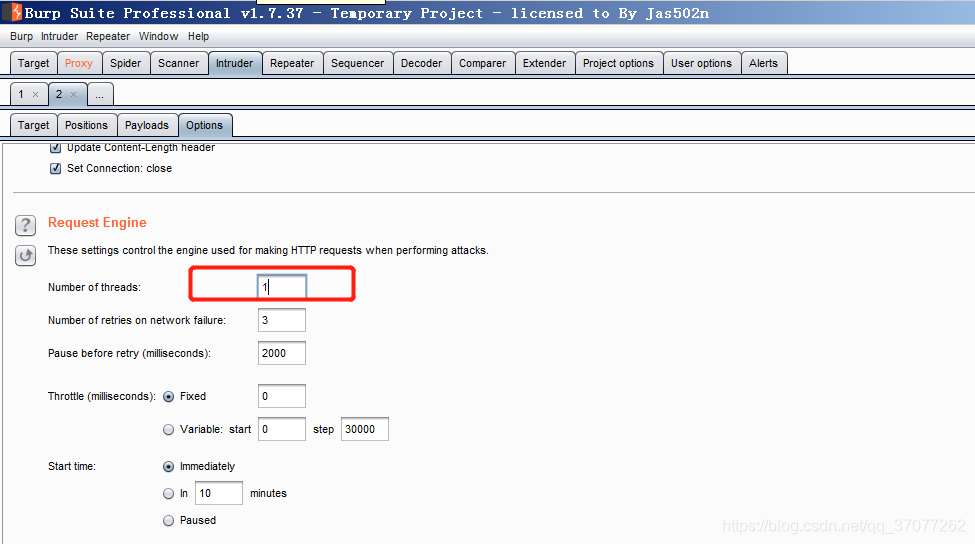Viewport: 975px width, 544px height.
Task: Toggle Set Connection: close checkbox
Action: (55, 168)
